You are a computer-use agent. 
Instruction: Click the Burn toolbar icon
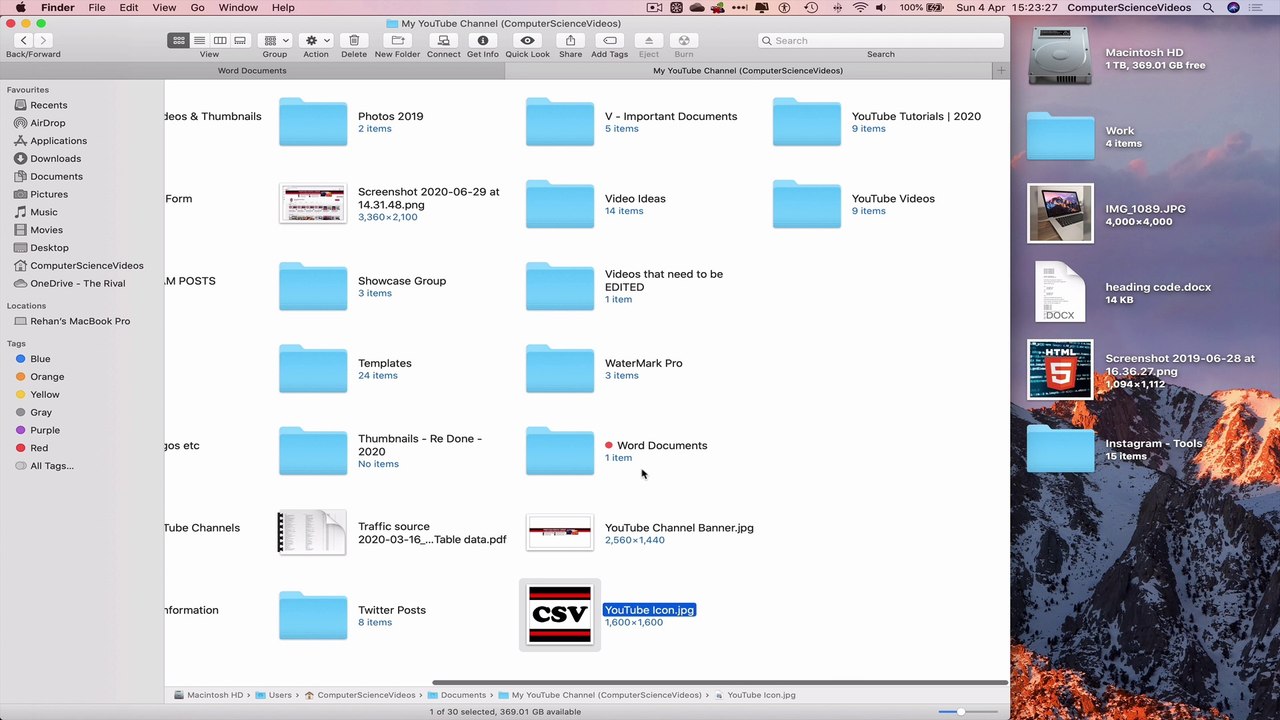(x=684, y=40)
